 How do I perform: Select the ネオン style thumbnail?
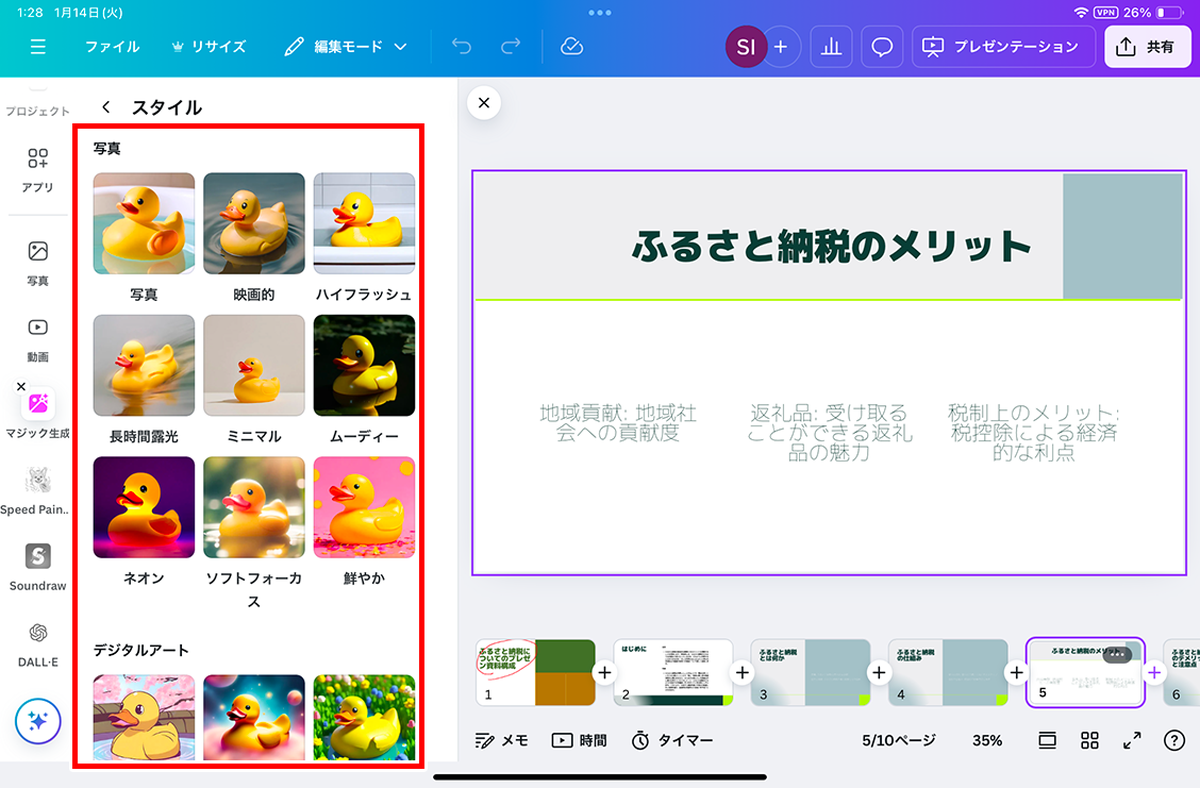(x=144, y=507)
